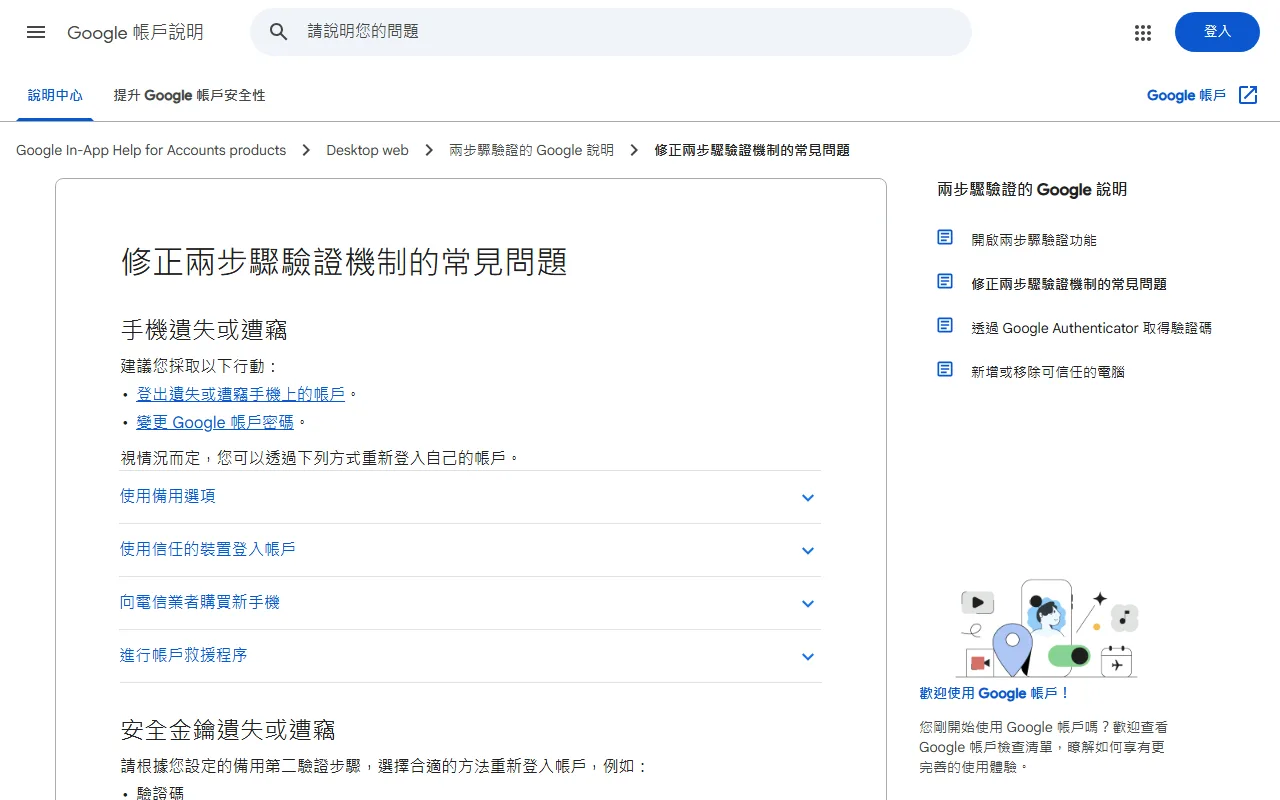Click the 安全金鑰遺失或遭竊 heading
This screenshot has height=800, width=1280.
[228, 729]
